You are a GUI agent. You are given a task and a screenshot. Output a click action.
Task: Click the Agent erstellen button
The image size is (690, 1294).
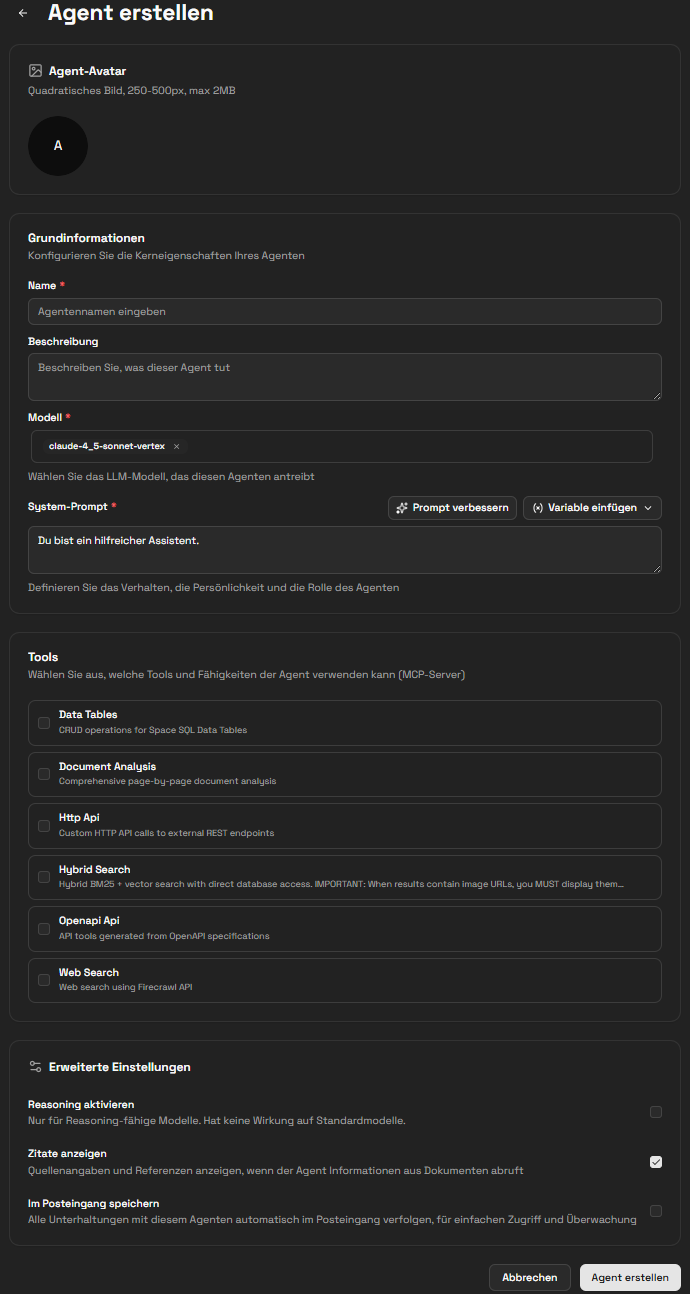coord(630,1277)
